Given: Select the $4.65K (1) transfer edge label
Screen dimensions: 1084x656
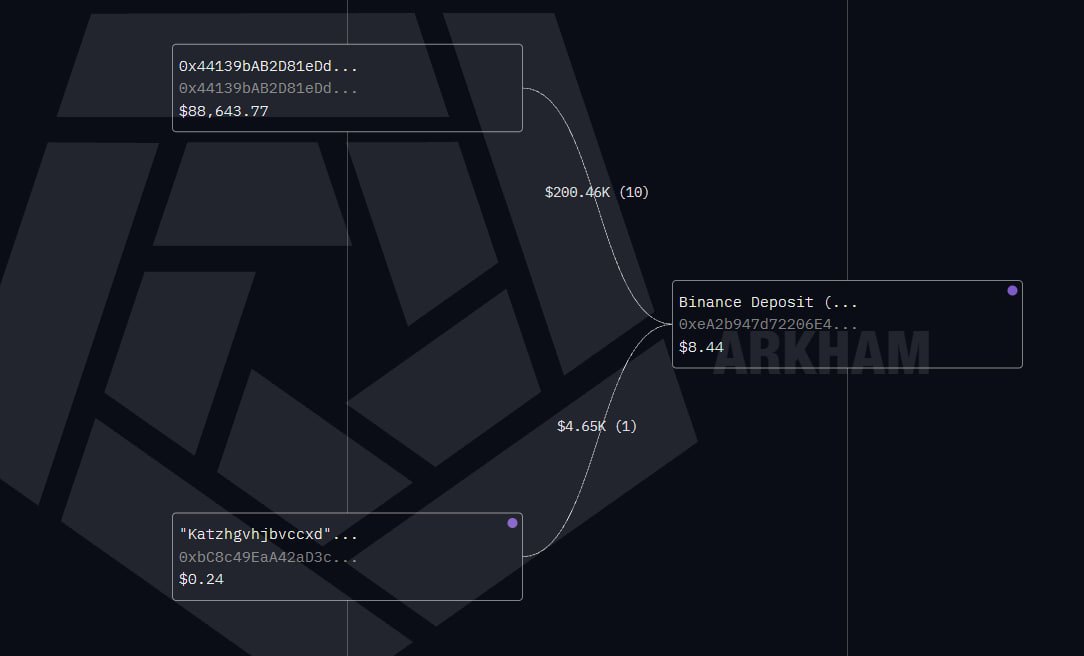Looking at the screenshot, I should click(597, 426).
